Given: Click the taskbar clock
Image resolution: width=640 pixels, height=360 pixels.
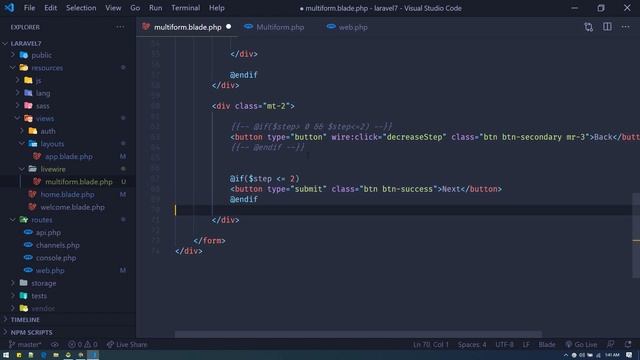Looking at the screenshot, I should click(x=612, y=355).
